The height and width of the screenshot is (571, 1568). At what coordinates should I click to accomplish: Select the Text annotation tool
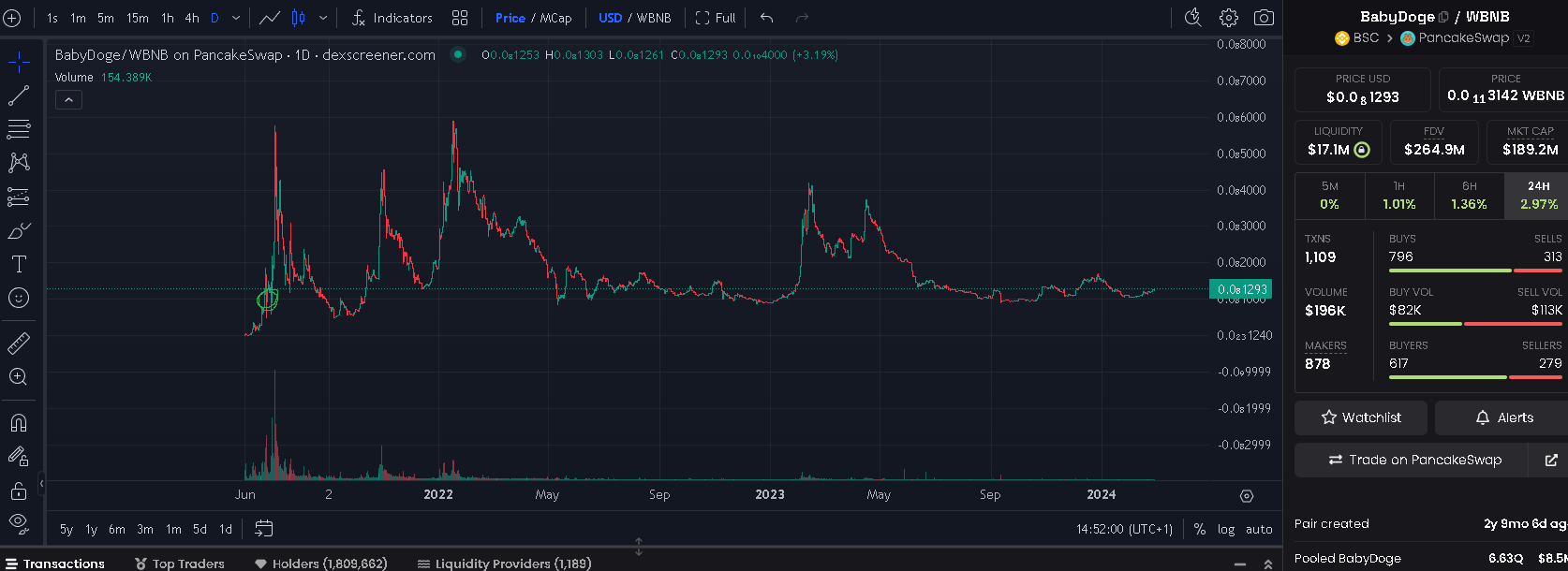click(x=18, y=264)
